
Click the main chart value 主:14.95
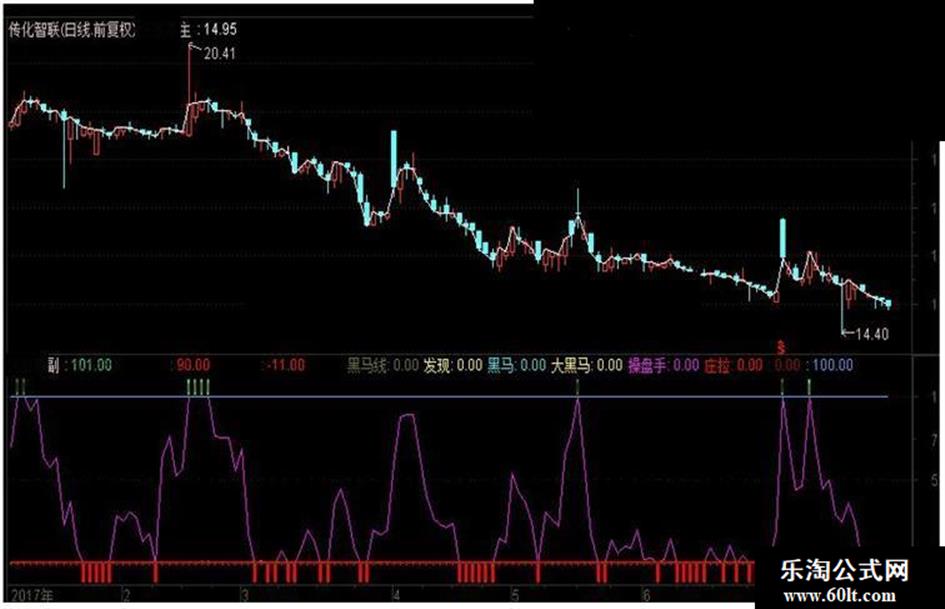209,29
